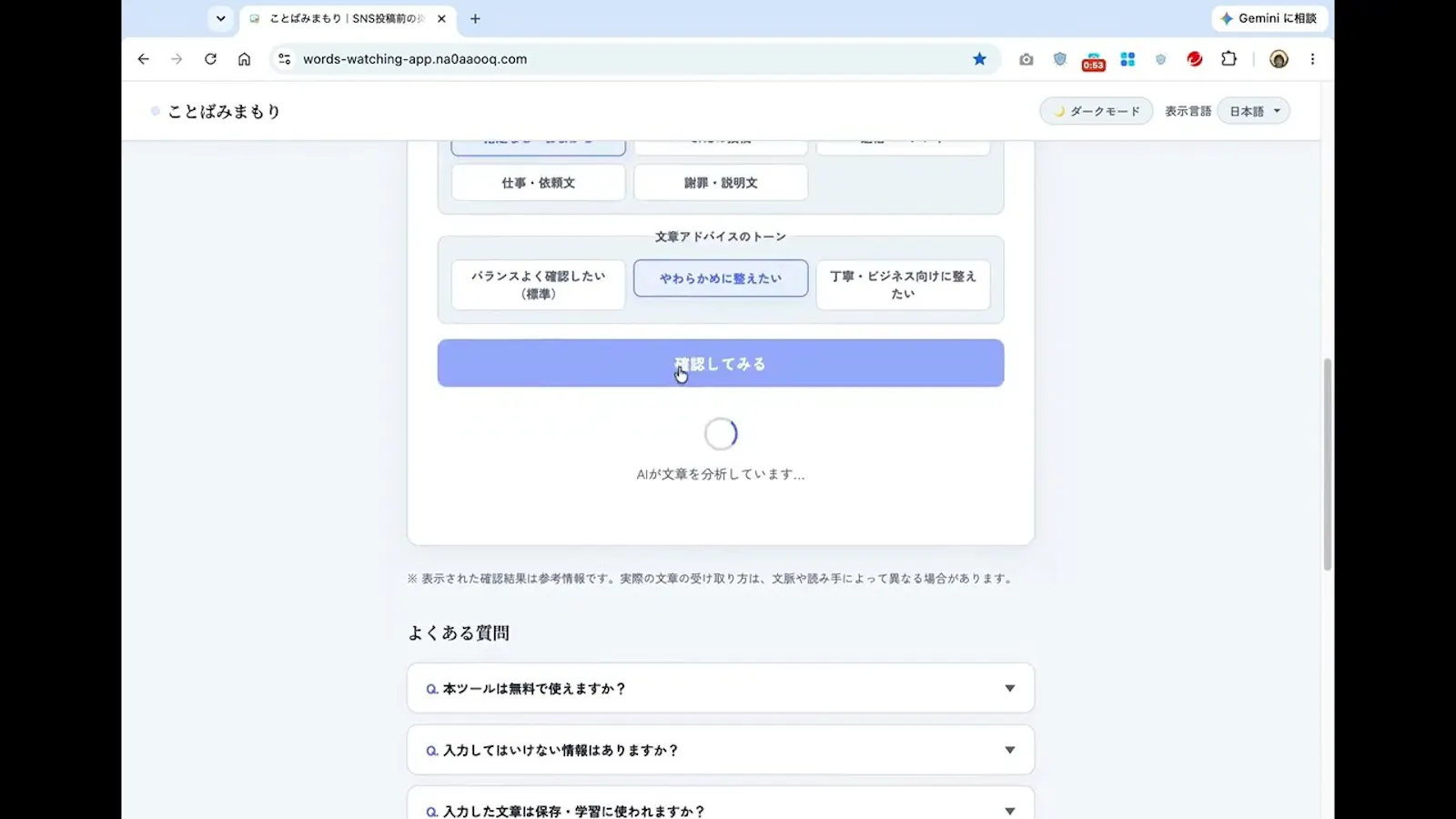Click the ことばみまもり site logo

click(x=216, y=111)
